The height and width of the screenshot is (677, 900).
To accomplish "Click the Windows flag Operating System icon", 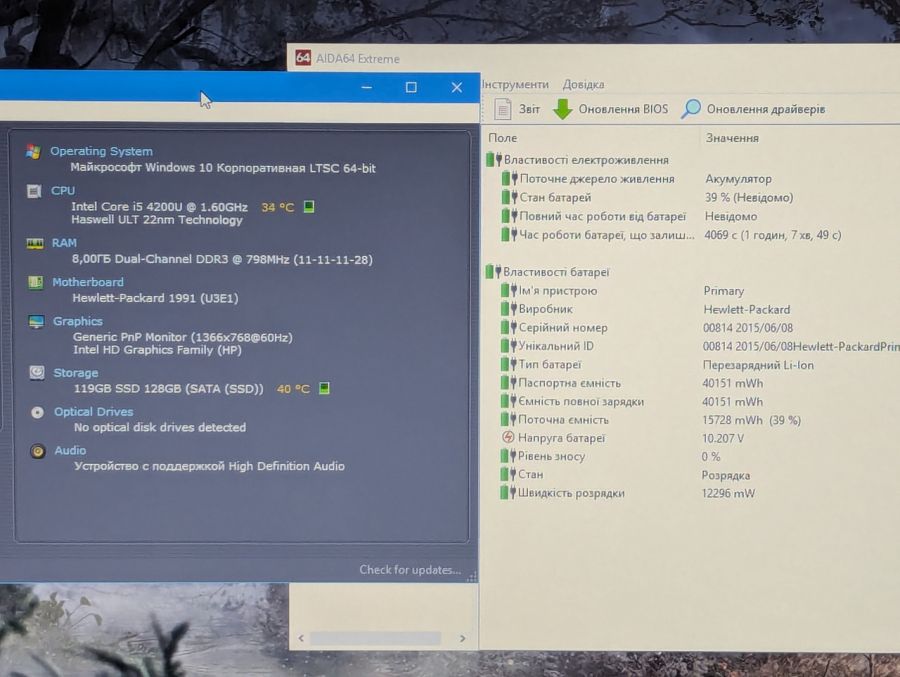I will click(33, 152).
